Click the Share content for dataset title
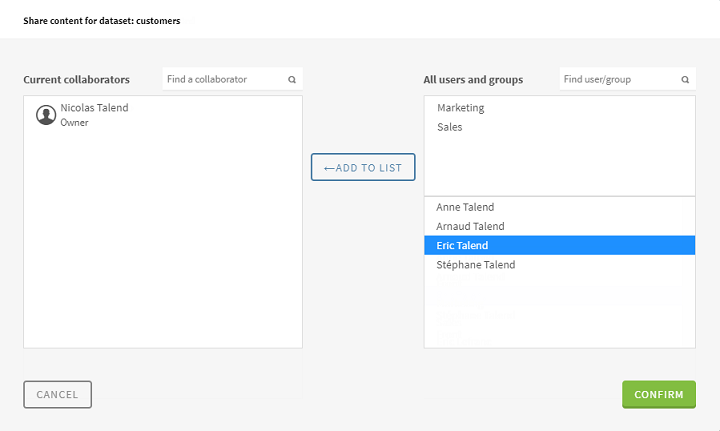 pos(102,20)
